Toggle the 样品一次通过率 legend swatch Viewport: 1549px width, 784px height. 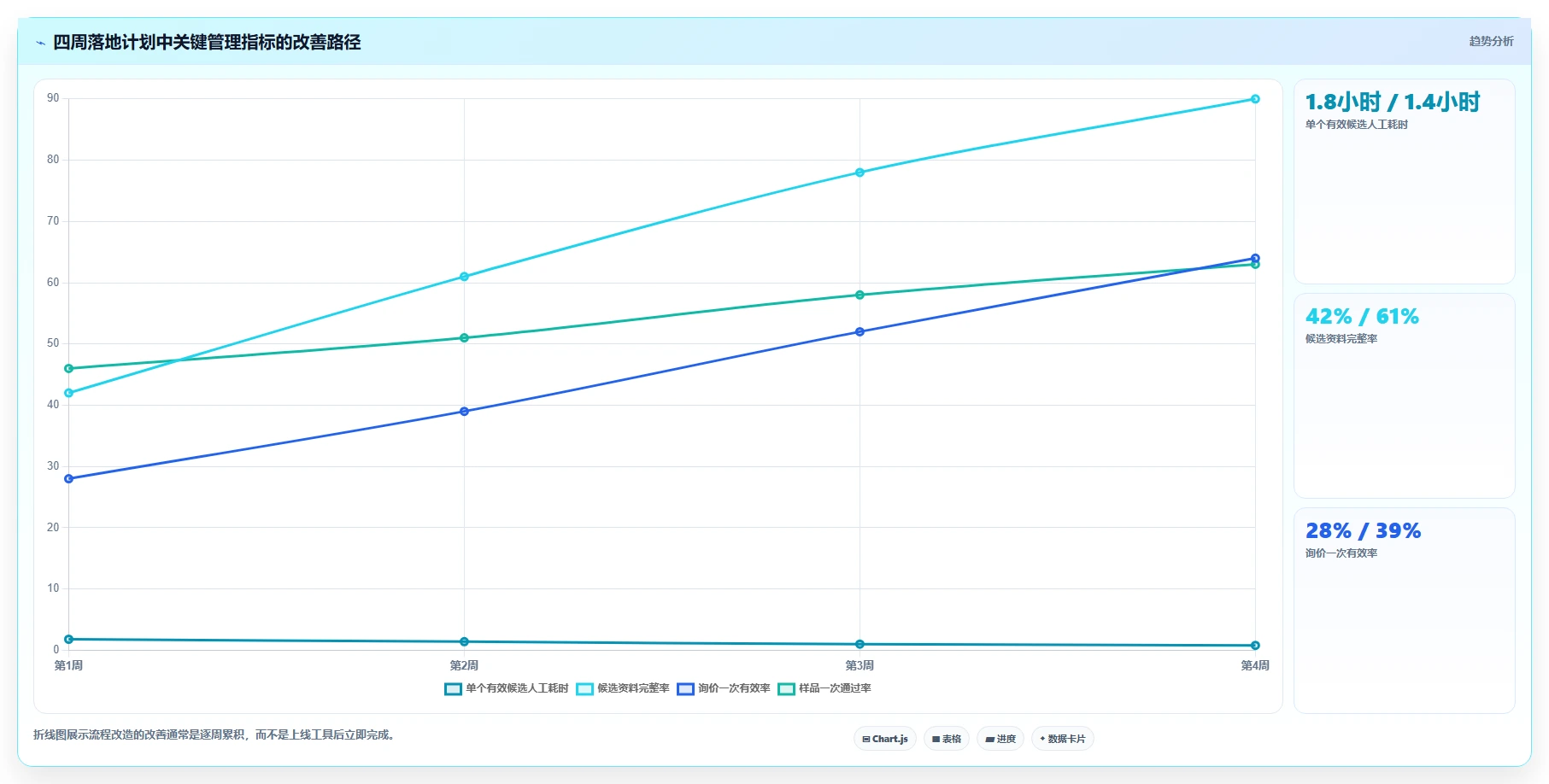point(786,688)
